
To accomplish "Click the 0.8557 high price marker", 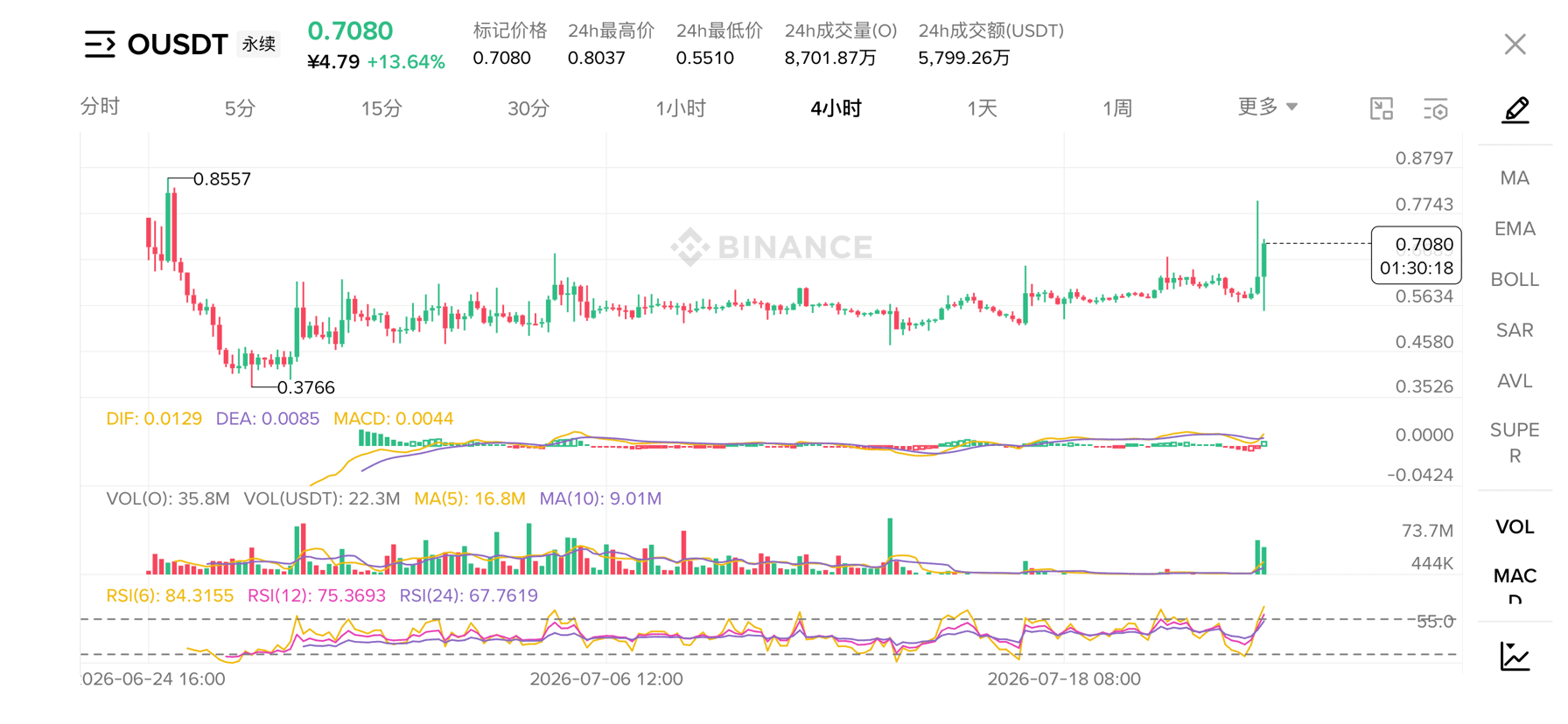I will pos(222,179).
